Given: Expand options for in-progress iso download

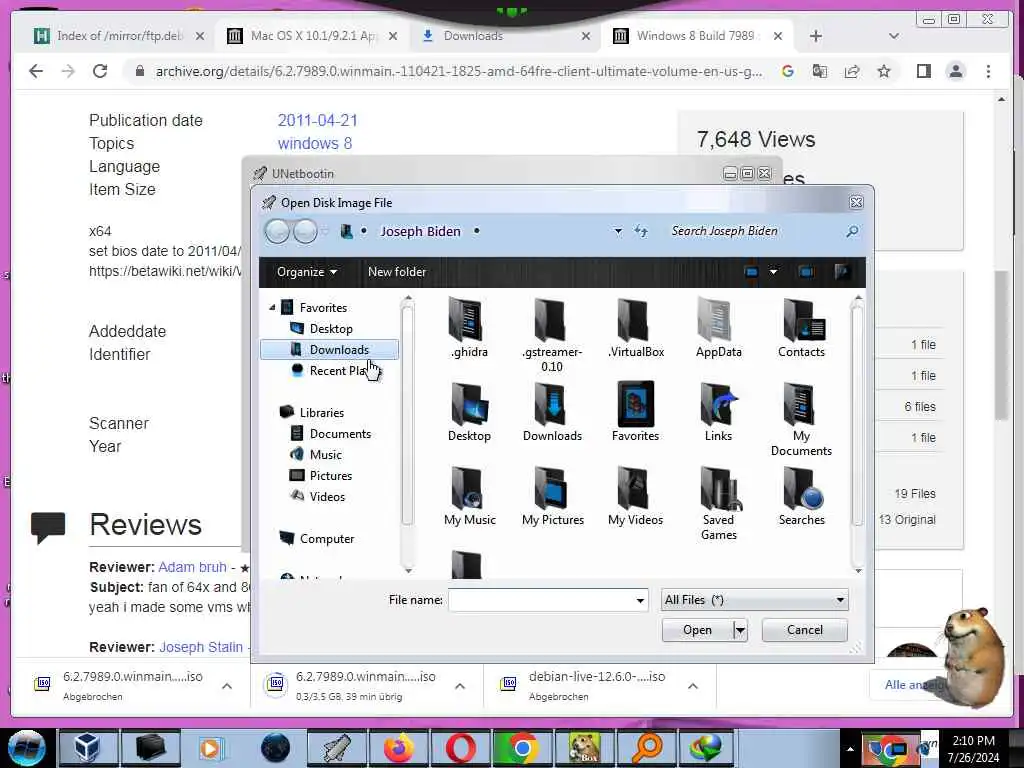Looking at the screenshot, I should (460, 686).
